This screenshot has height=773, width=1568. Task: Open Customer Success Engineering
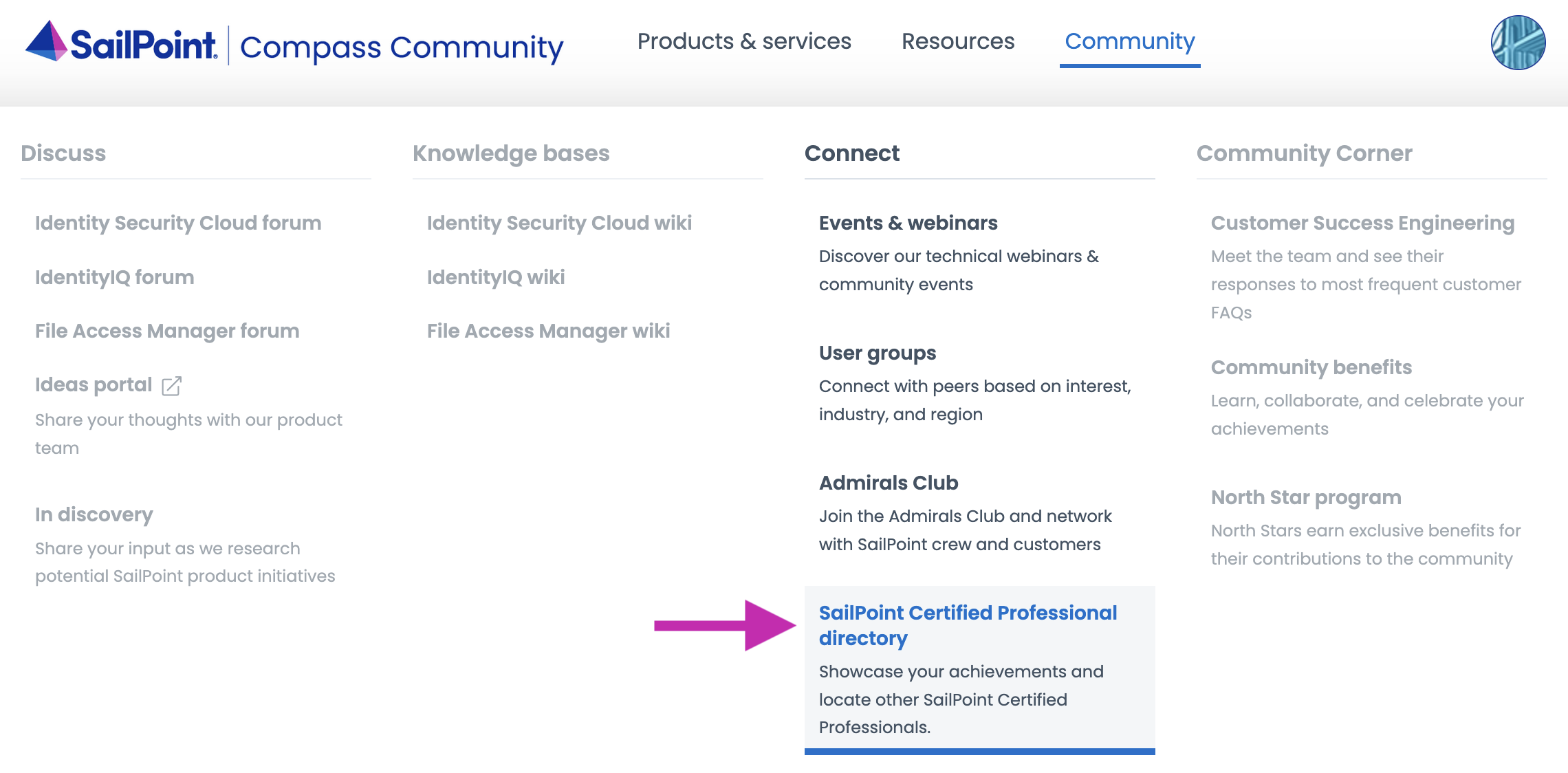1362,223
